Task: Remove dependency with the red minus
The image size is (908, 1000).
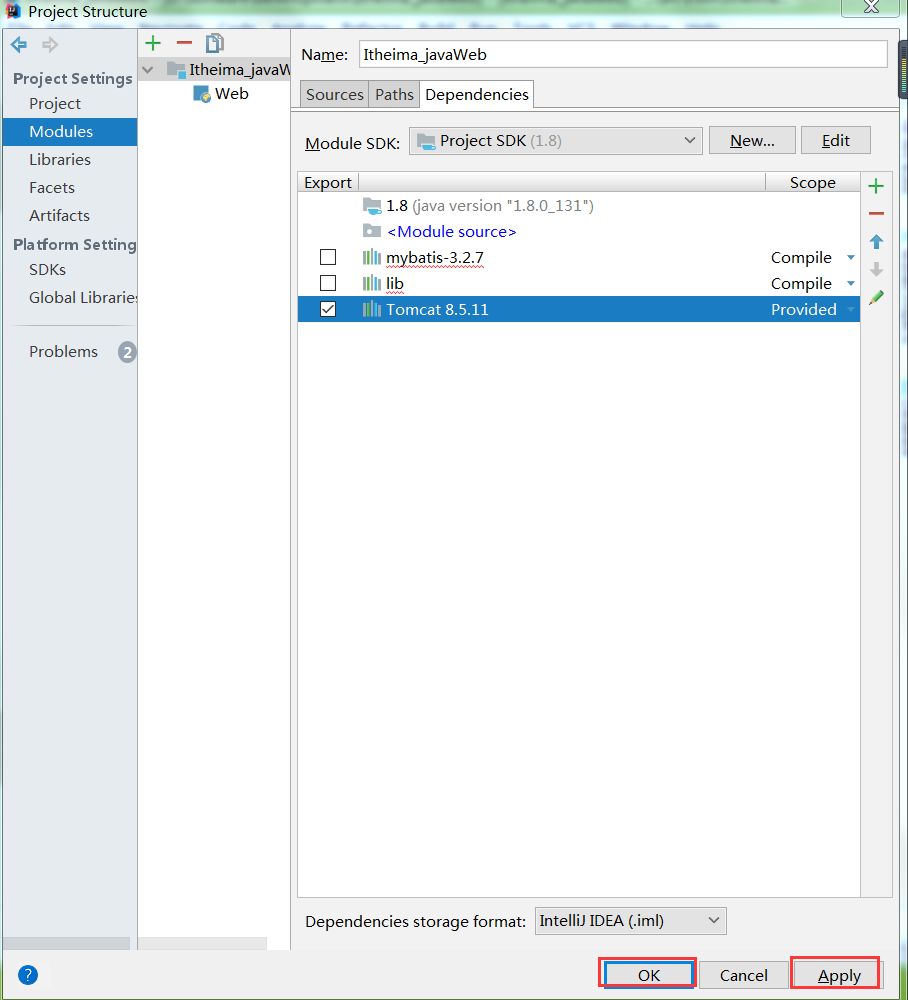Action: [876, 214]
